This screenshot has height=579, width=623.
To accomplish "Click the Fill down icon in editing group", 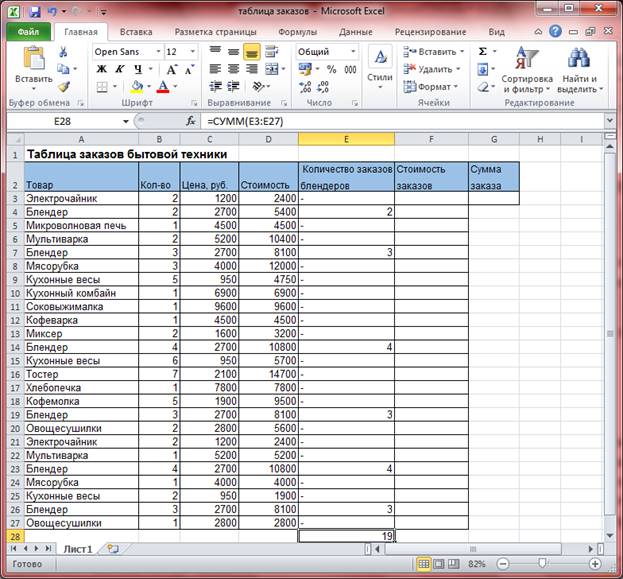I will 482,70.
